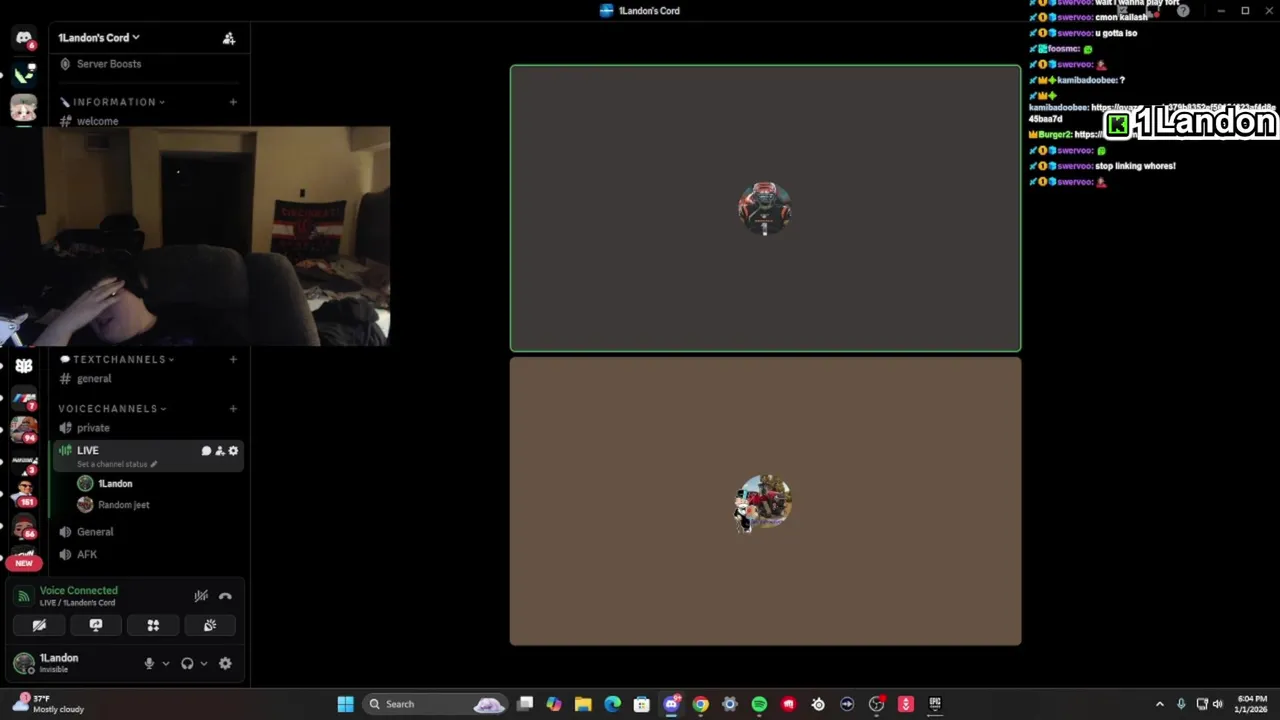Viewport: 1280px width, 720px height.
Task: Collapse the TEXTCHANNELS category
Action: click(117, 359)
